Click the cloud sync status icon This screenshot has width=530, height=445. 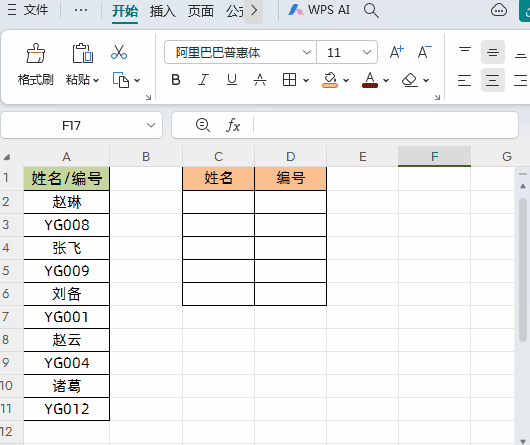pyautogui.click(x=499, y=10)
